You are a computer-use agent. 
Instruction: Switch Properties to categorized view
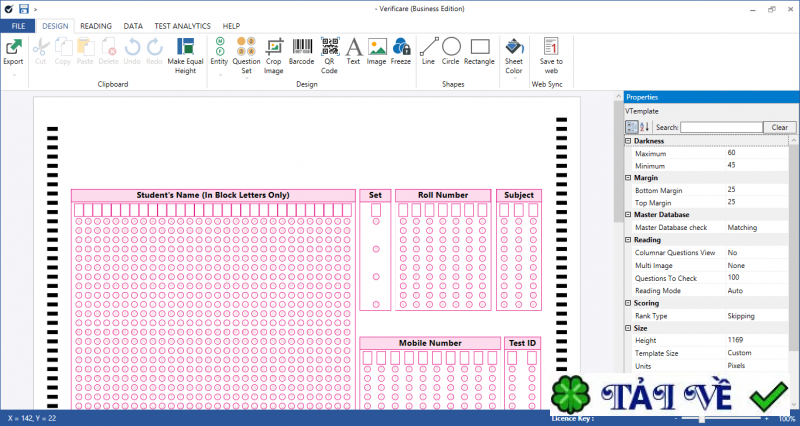[631, 127]
